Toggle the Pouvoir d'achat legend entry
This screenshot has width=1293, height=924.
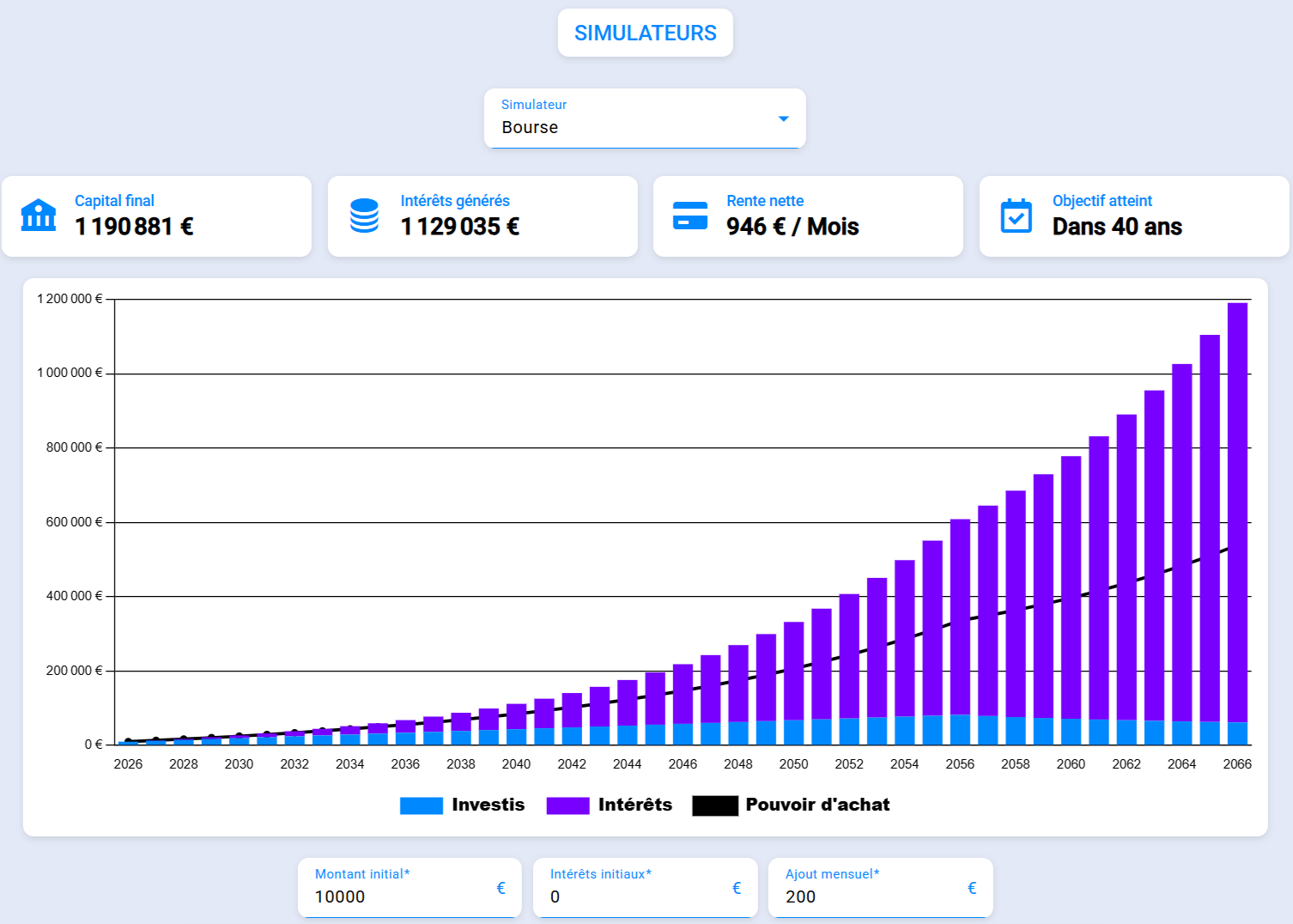[792, 805]
